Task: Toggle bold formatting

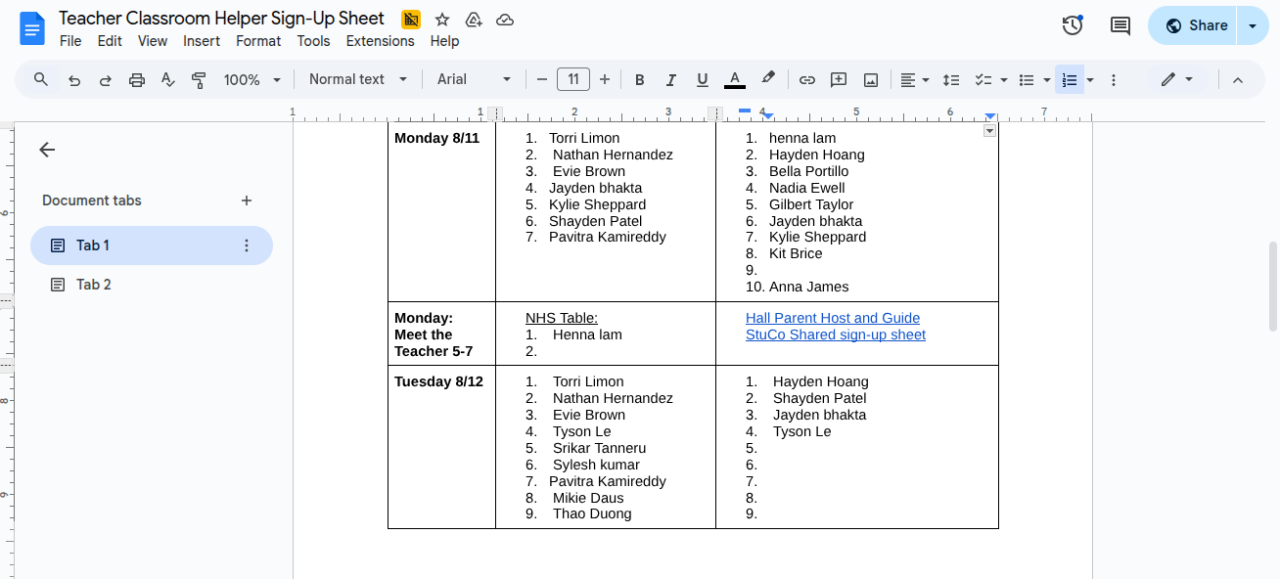Action: [640, 80]
